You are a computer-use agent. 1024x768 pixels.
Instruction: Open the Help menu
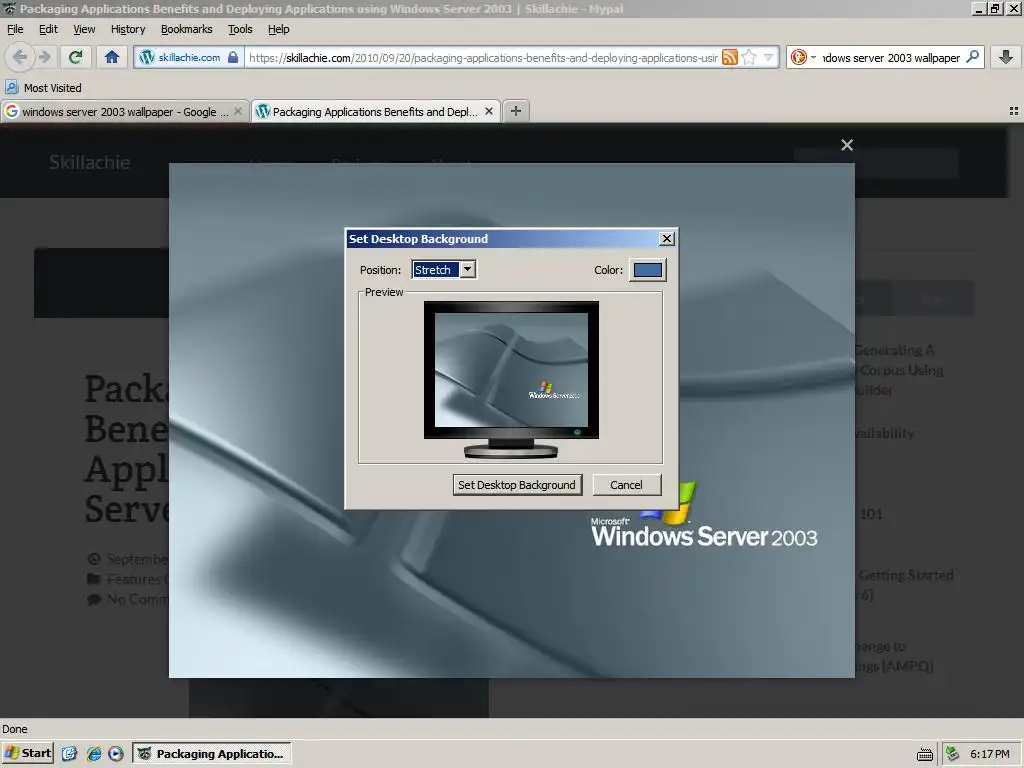point(278,29)
